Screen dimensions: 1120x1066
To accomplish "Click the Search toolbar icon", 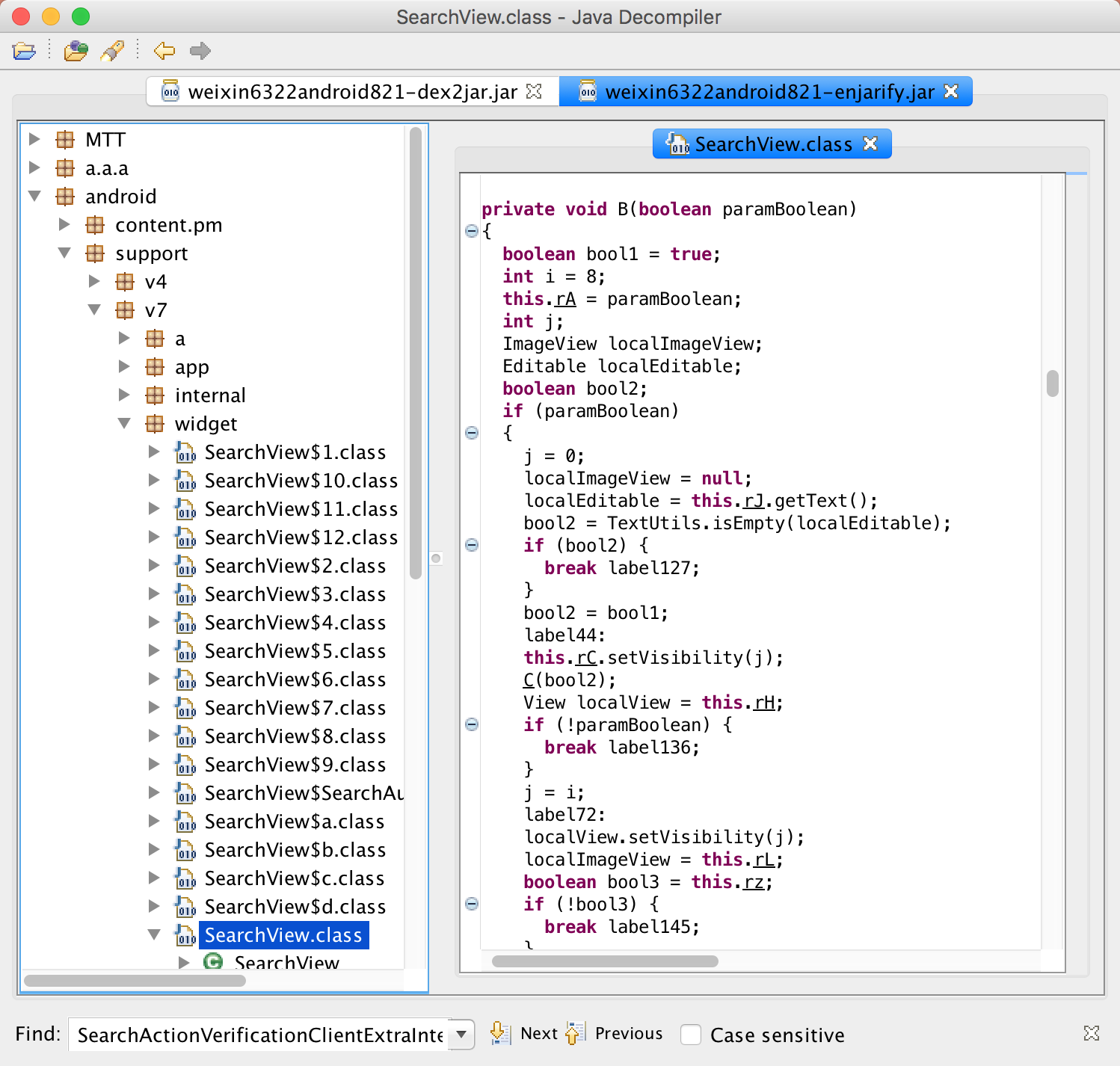I will (x=112, y=51).
